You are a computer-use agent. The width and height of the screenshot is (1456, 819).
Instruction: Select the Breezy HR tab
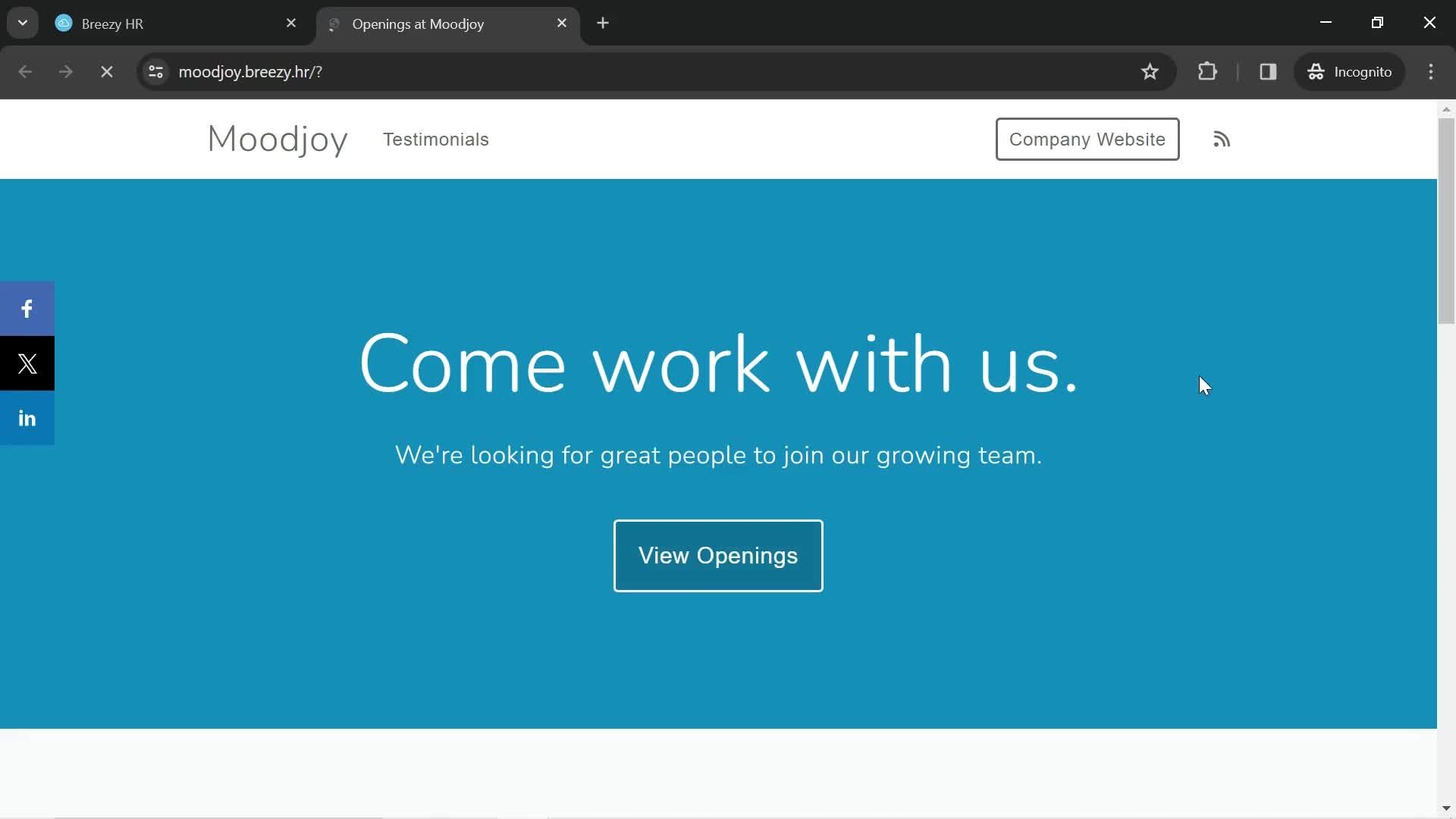[x=176, y=22]
